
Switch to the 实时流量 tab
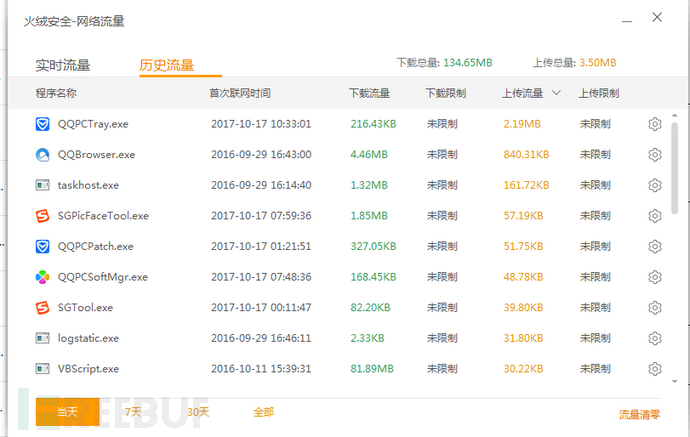63,65
